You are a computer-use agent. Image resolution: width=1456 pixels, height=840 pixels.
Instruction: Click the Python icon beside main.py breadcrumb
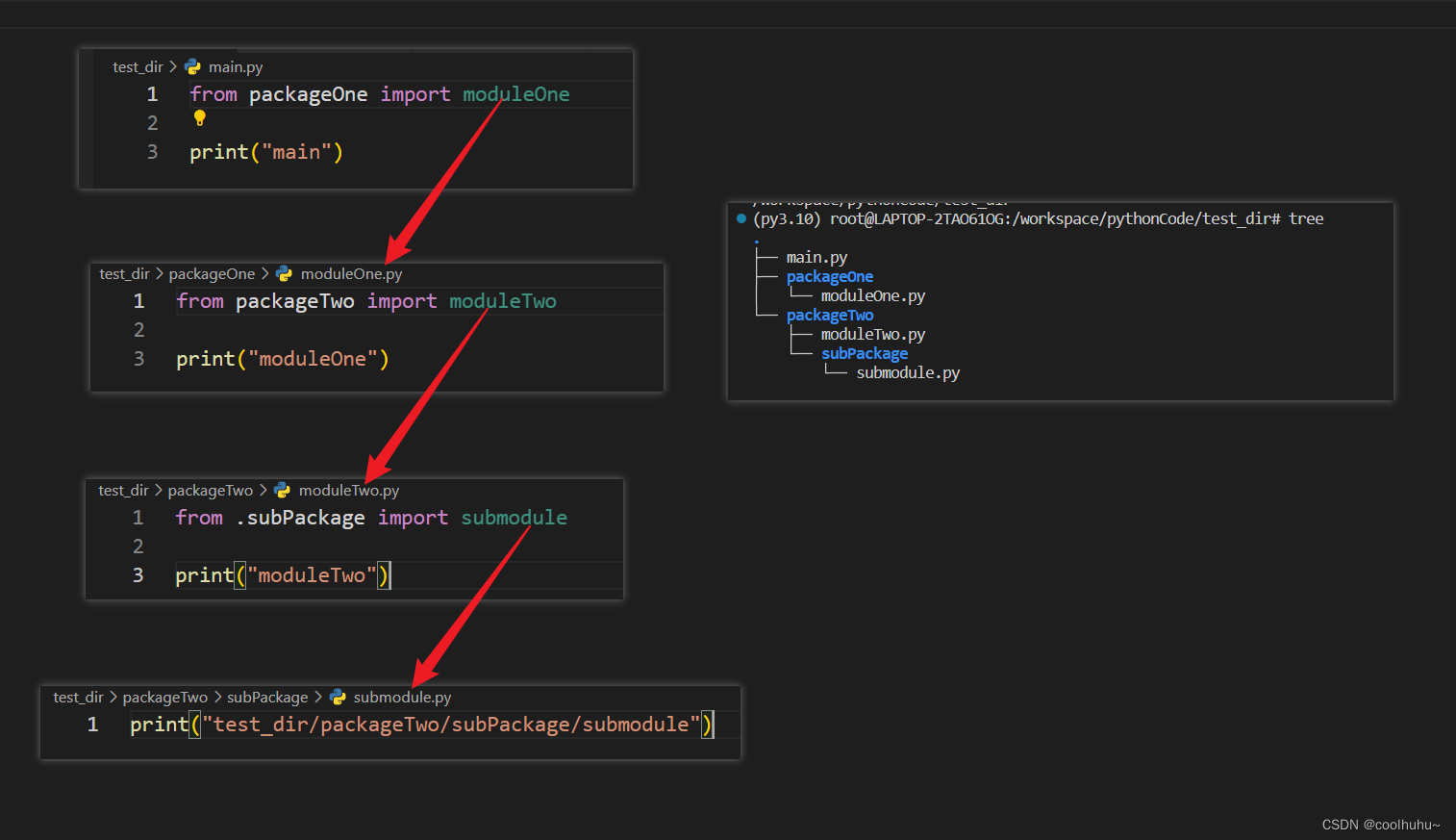[192, 66]
